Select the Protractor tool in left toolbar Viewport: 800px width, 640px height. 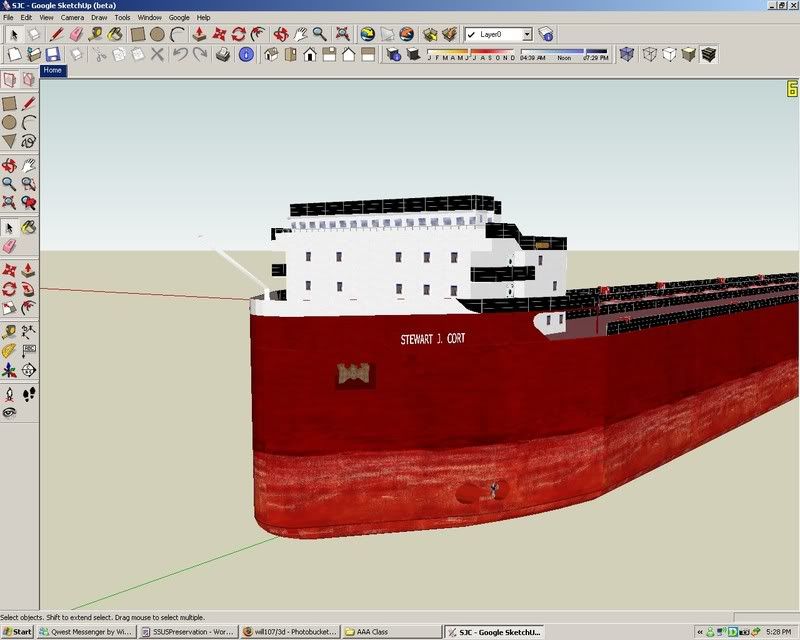(9, 351)
